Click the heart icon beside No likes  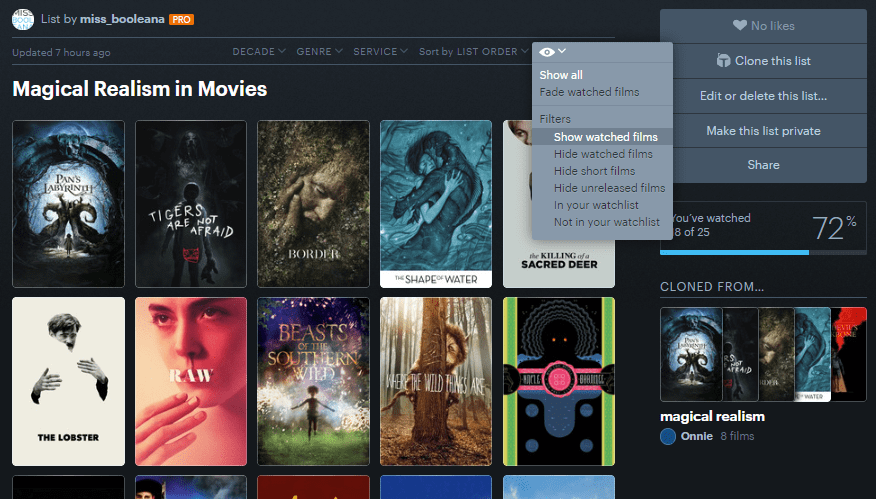[740, 25]
